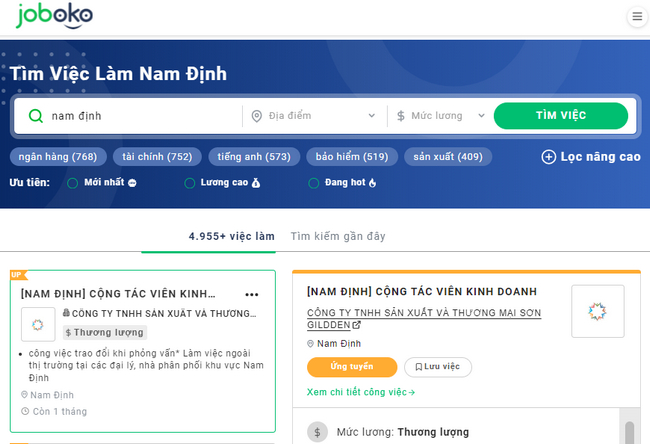650x444 pixels.
Task: Open the Lọc nâng cao advanced filter
Action: [591, 157]
